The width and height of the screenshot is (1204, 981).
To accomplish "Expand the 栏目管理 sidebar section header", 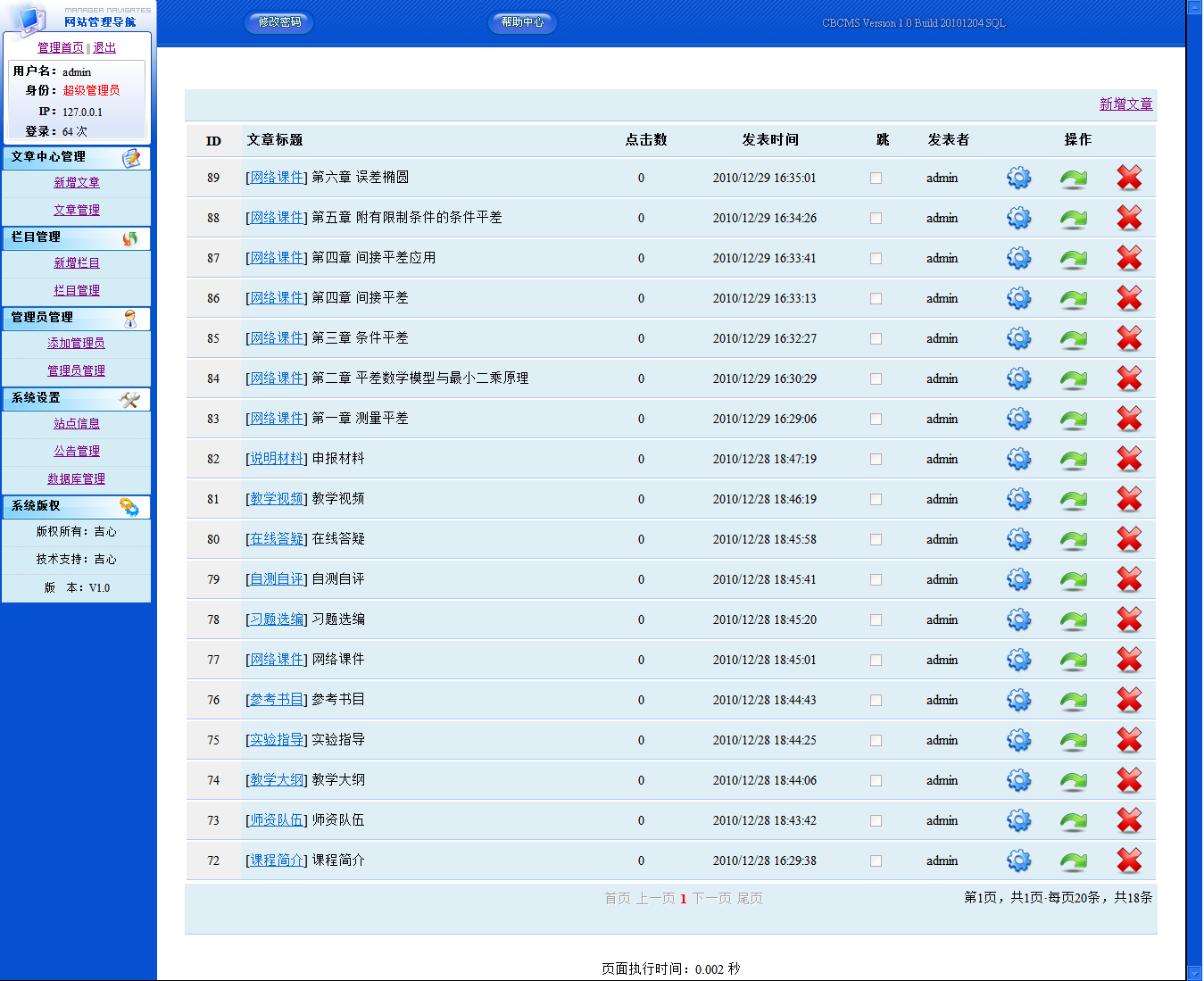I will coord(76,238).
